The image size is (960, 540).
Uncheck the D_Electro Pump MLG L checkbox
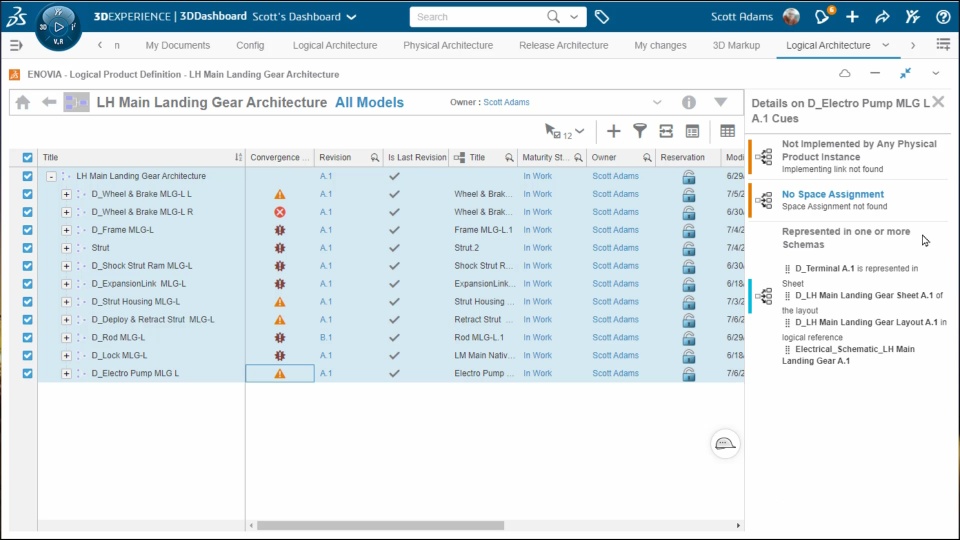coord(28,373)
